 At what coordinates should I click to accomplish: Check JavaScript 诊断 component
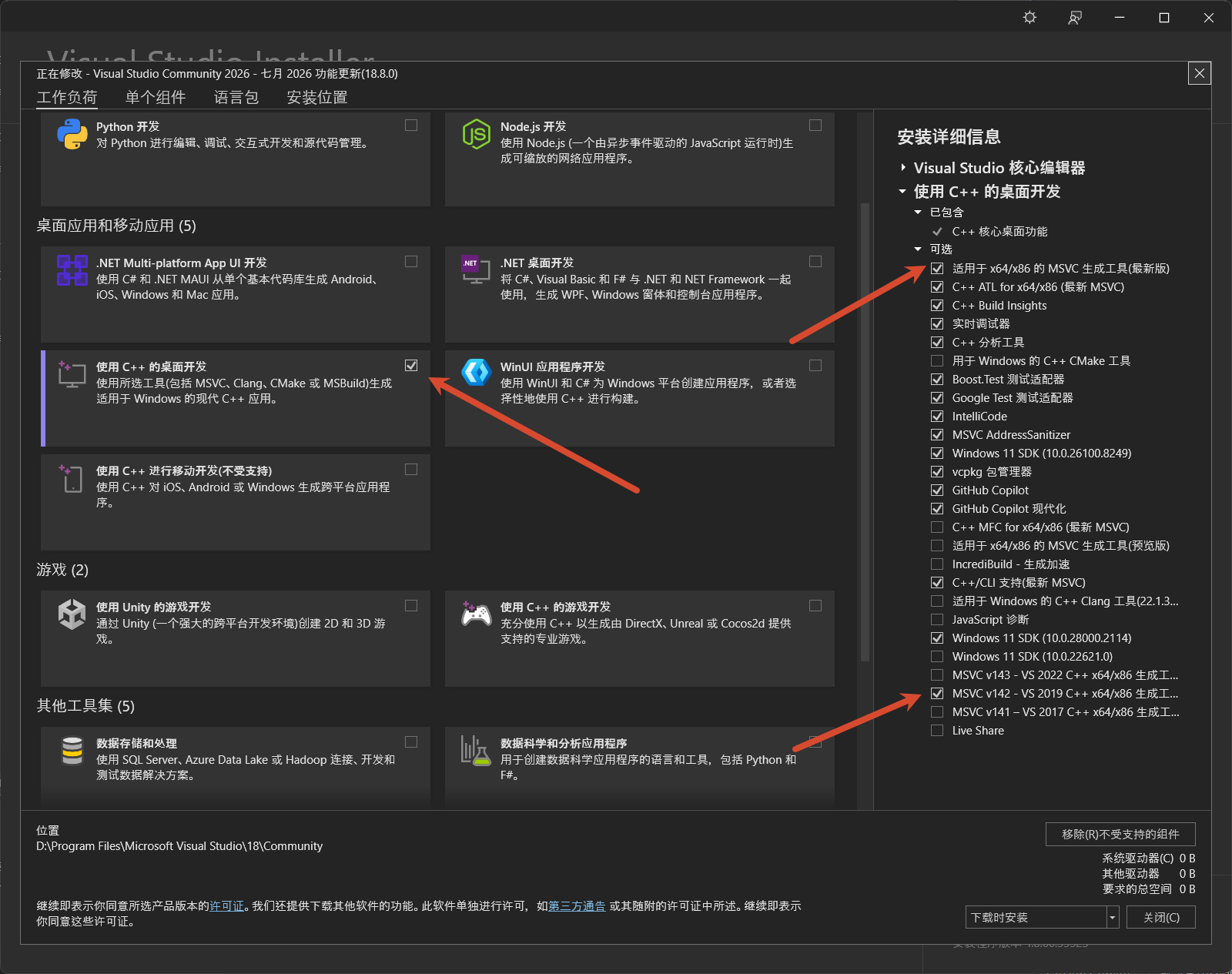pyautogui.click(x=937, y=619)
